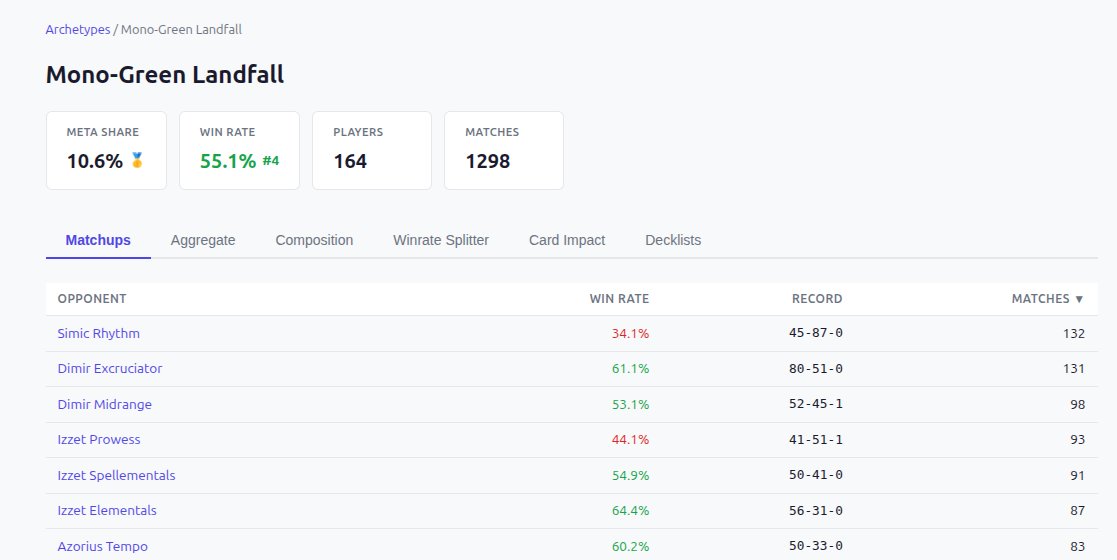
Task: Open the Simic Rhythm opponent link
Action: point(98,333)
